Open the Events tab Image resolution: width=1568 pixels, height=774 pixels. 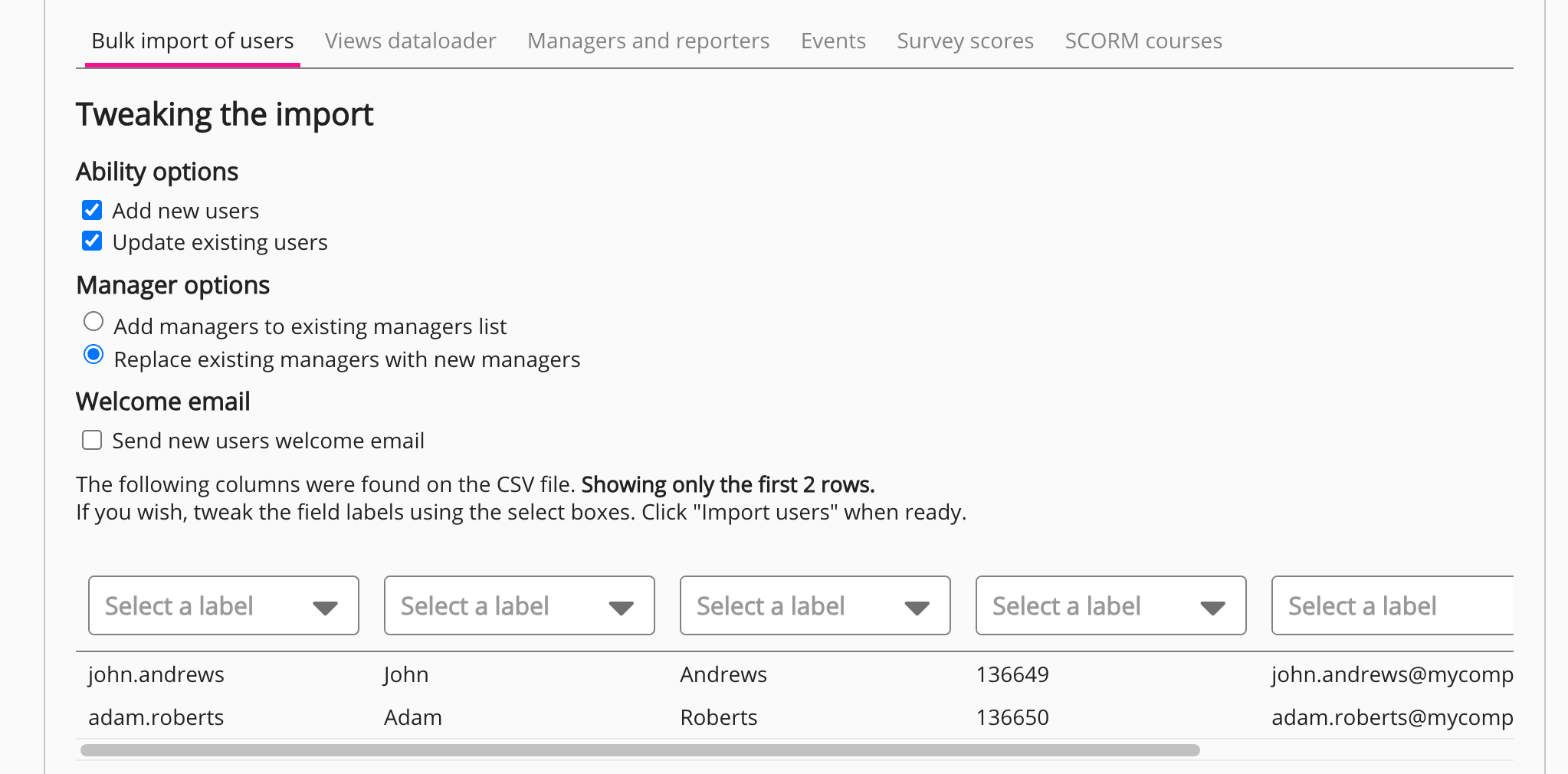tap(833, 41)
